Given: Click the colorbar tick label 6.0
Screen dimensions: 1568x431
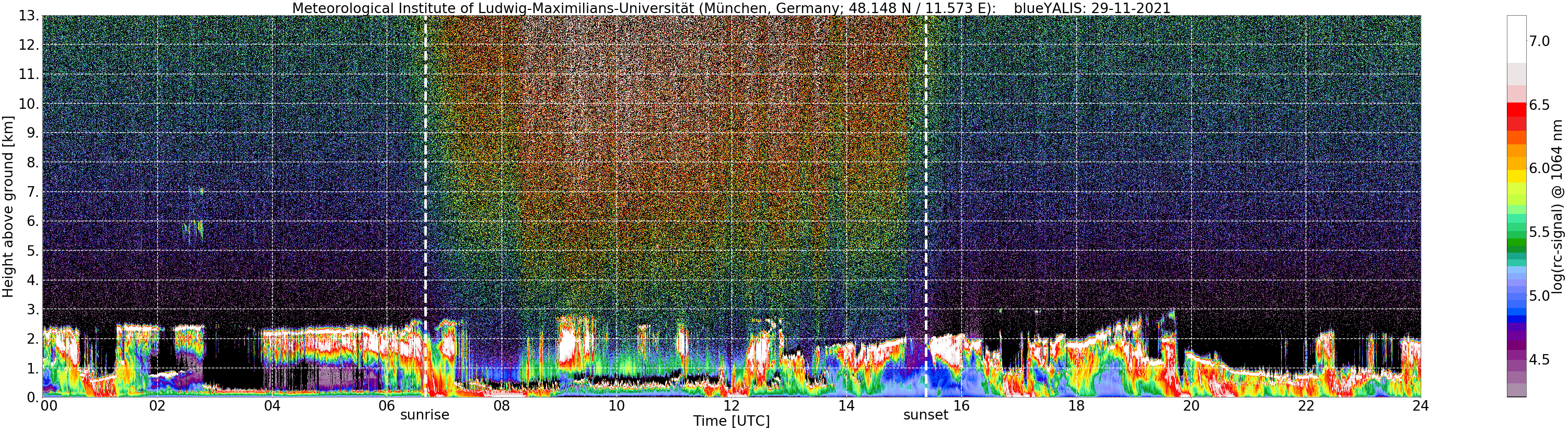Looking at the screenshot, I should pos(1539,169).
